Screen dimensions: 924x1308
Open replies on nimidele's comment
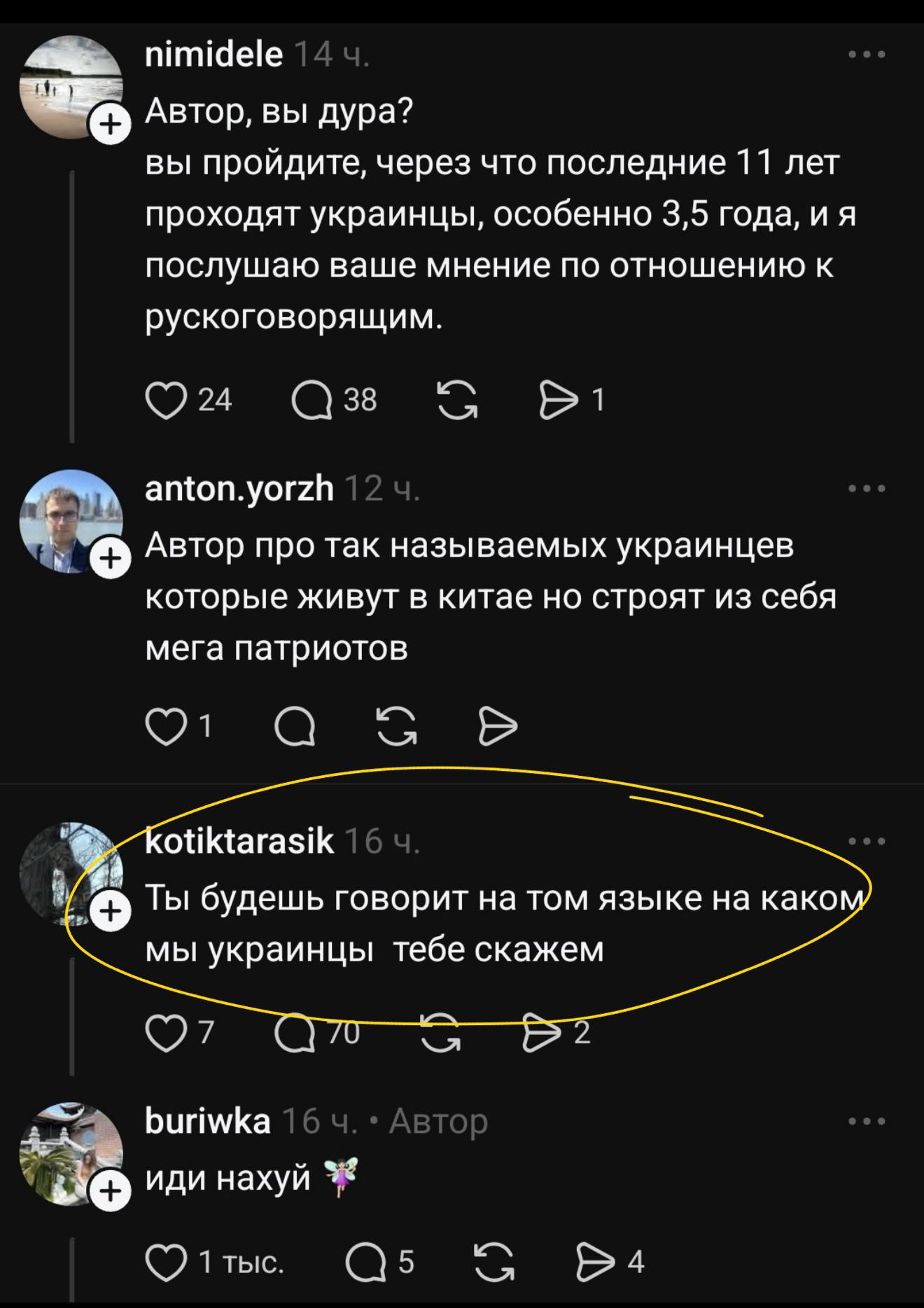(x=311, y=401)
